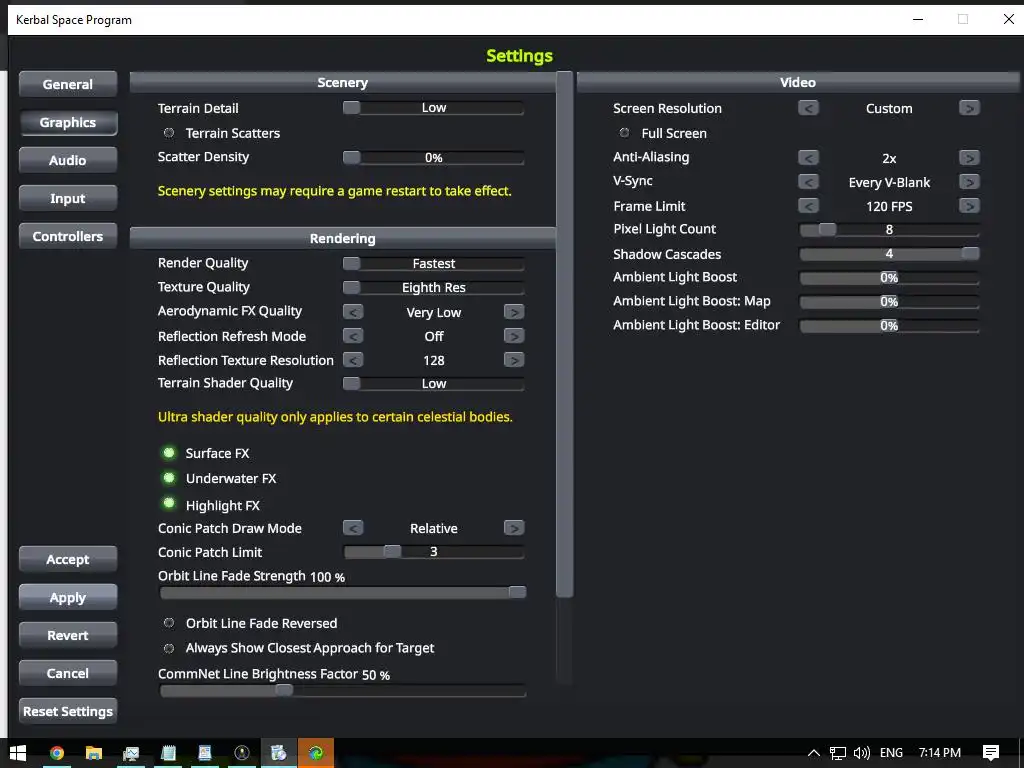Click the Orbit Line Fade Strength slider

tap(343, 592)
